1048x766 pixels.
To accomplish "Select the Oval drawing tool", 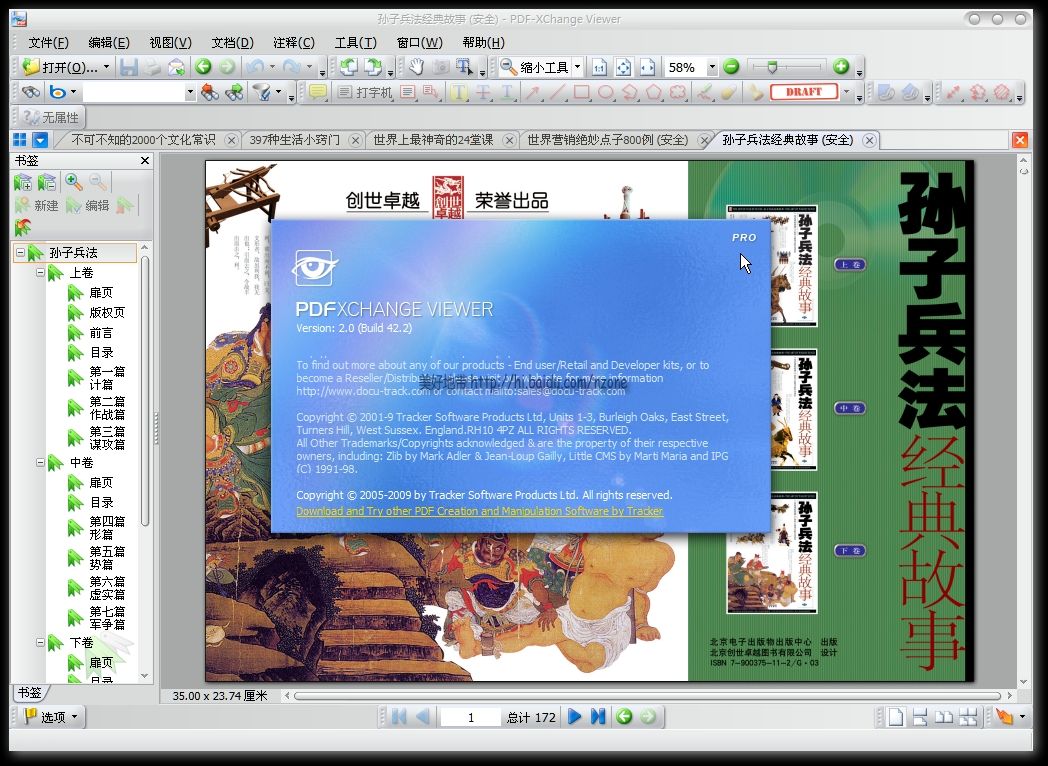I will pos(606,92).
